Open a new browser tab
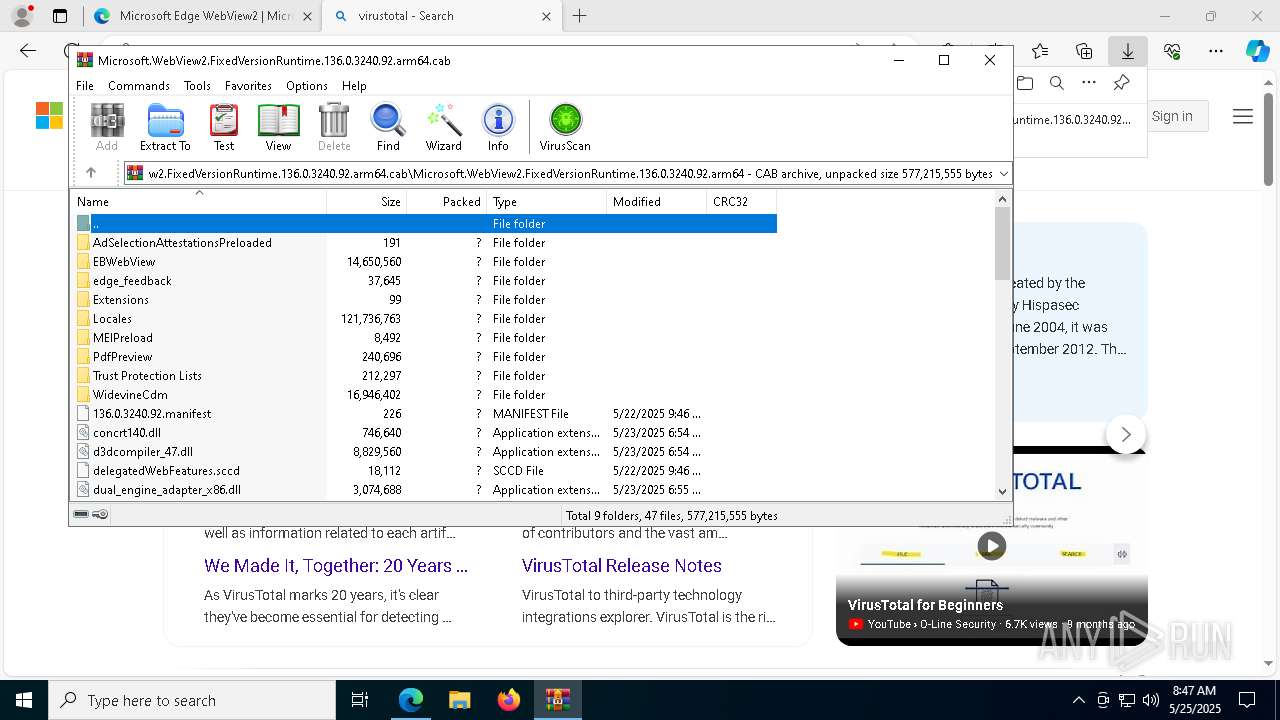 click(579, 16)
